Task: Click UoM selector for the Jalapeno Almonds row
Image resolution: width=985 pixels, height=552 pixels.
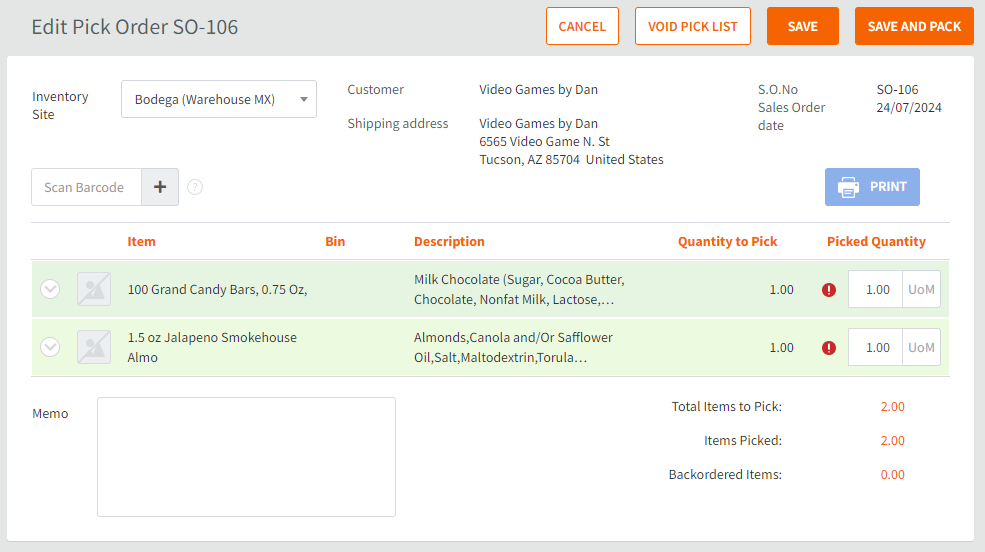Action: click(x=921, y=348)
